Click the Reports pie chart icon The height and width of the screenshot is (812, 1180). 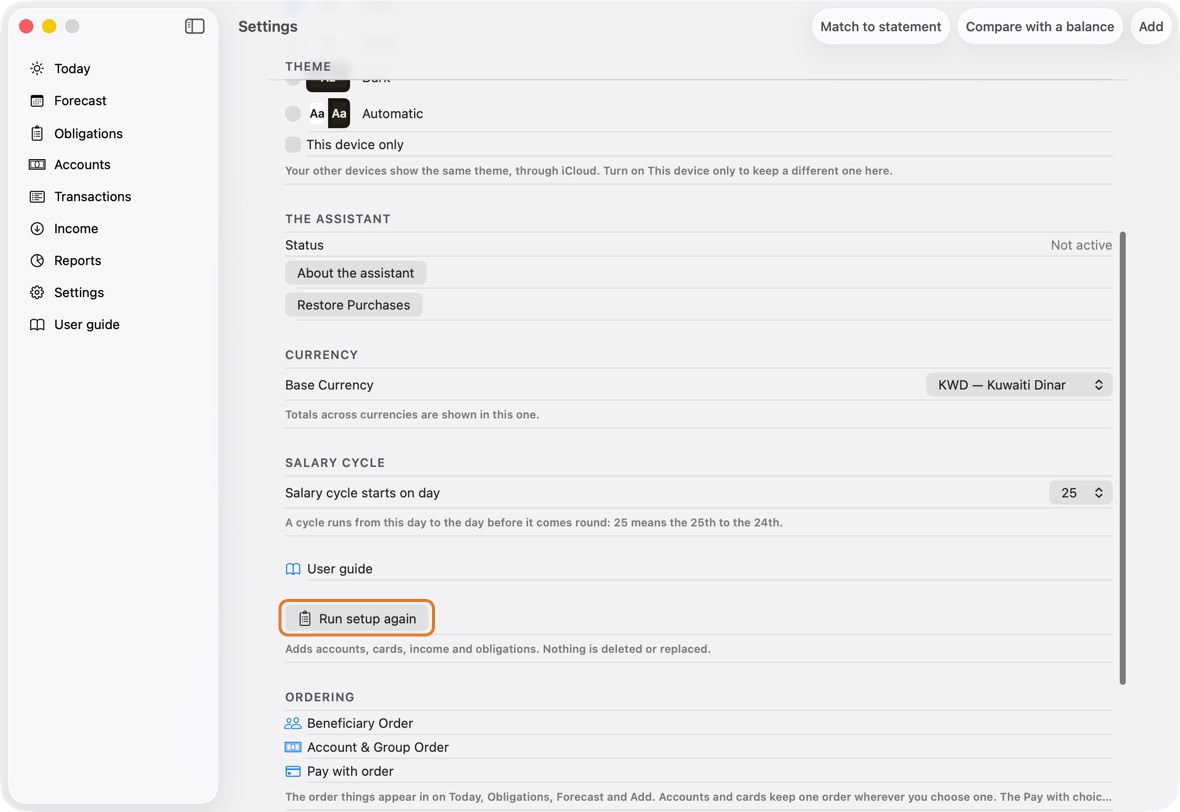(37, 260)
